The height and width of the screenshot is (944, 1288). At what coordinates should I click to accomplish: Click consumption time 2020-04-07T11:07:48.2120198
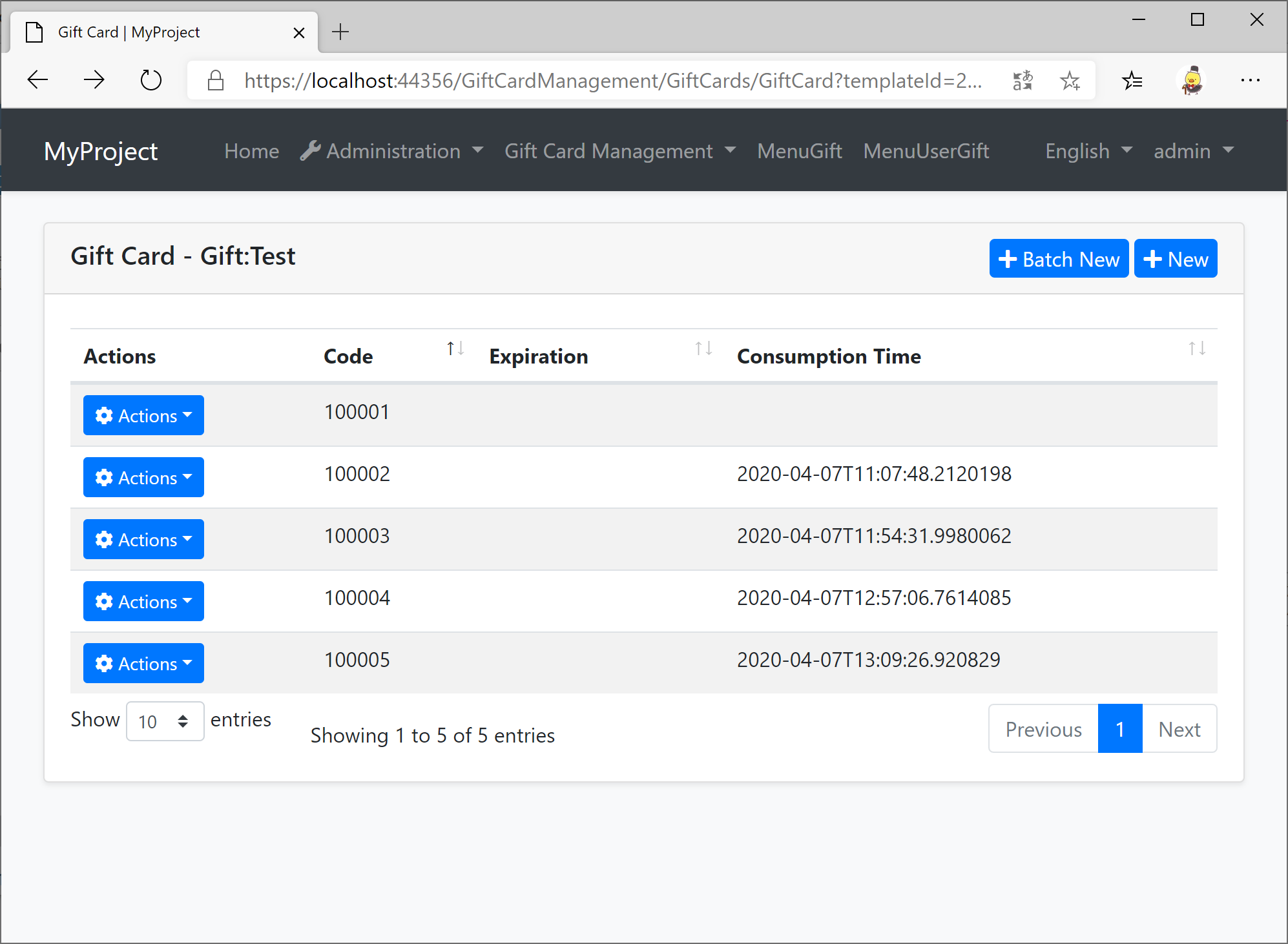click(x=874, y=474)
